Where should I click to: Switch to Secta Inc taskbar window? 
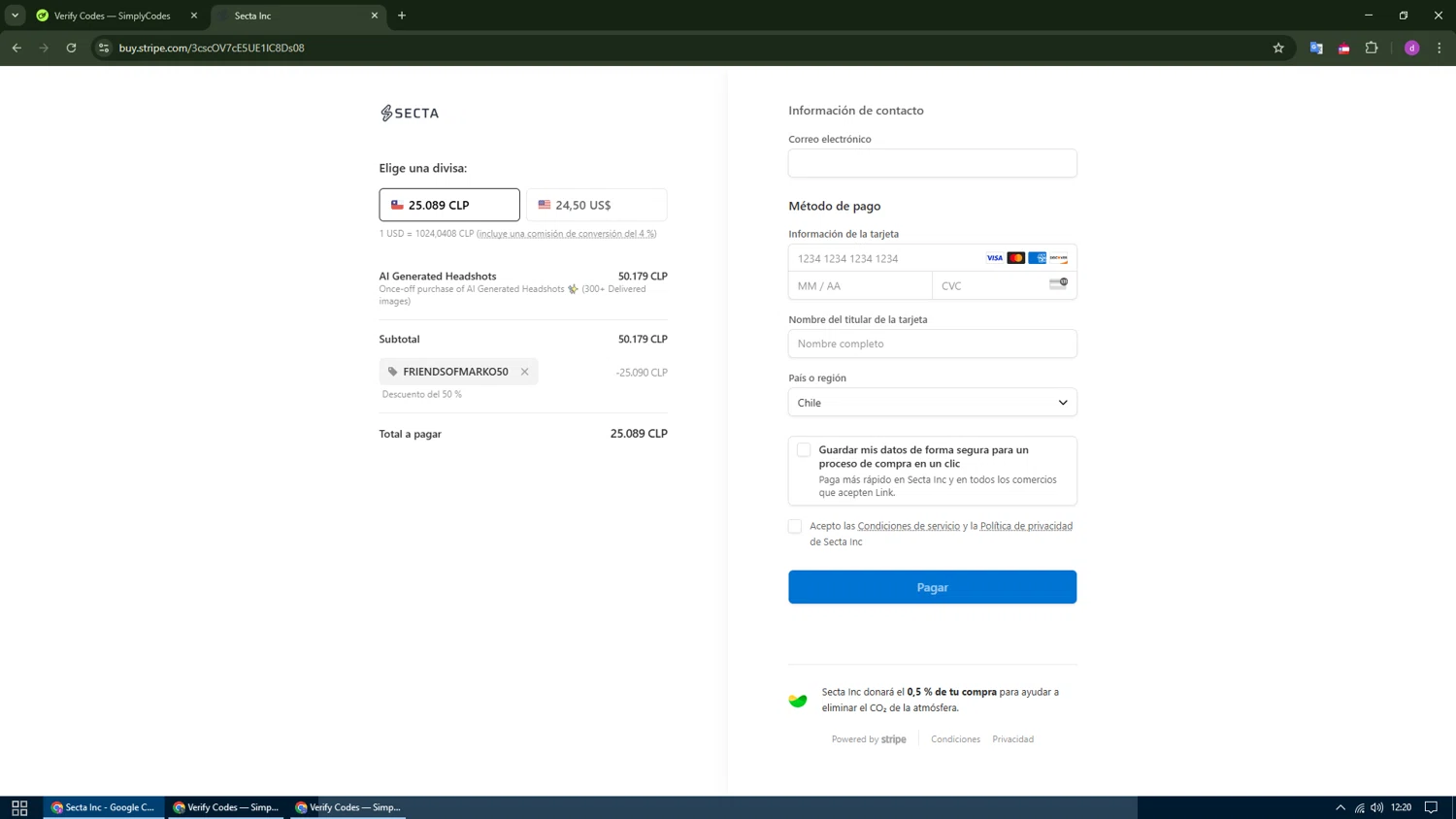(x=104, y=807)
